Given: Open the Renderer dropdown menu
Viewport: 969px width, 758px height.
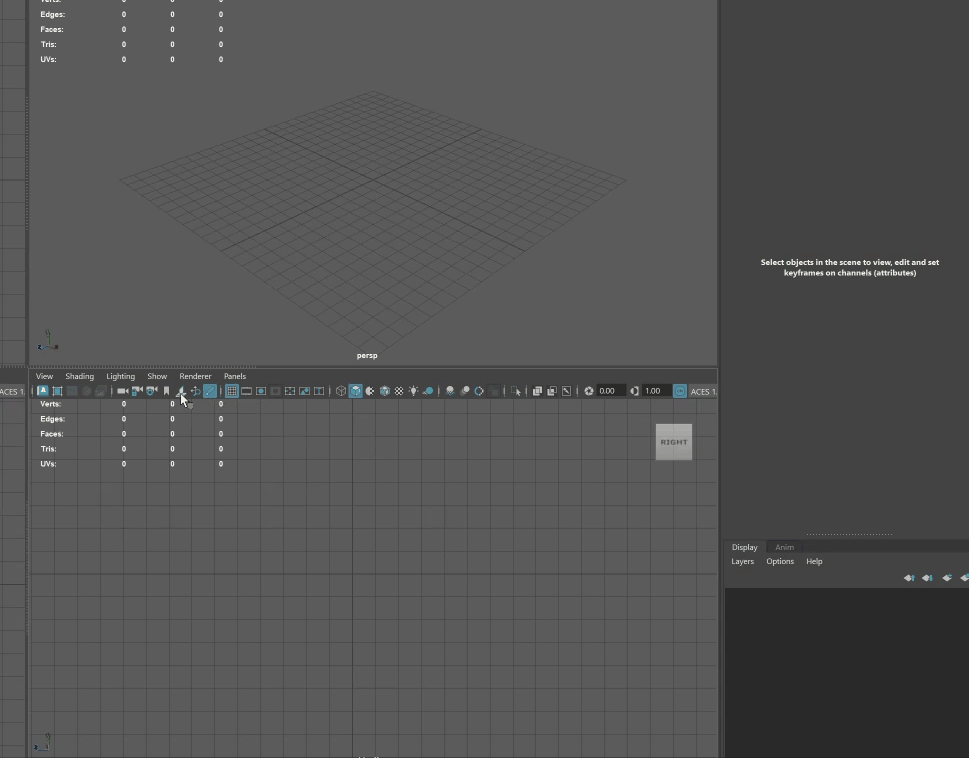Looking at the screenshot, I should (x=195, y=377).
